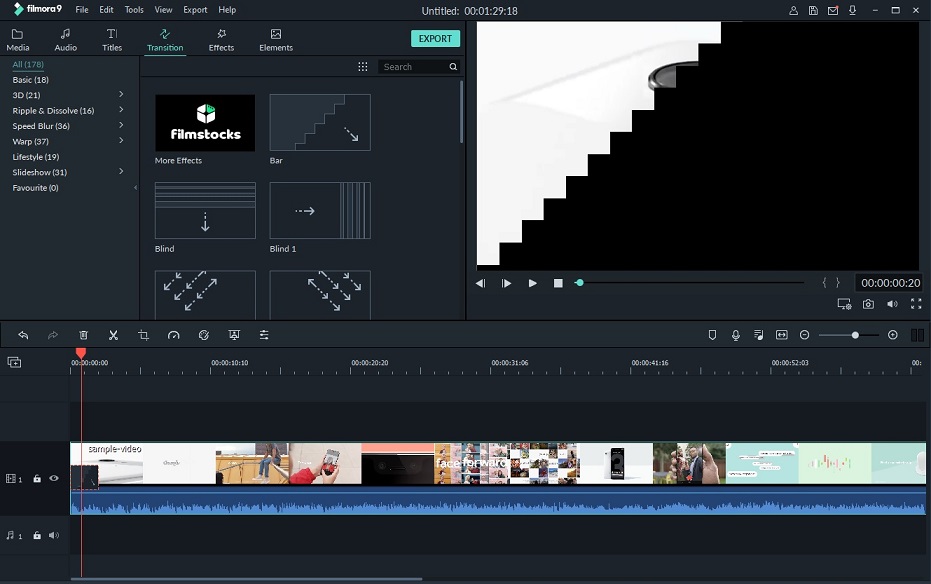Viewport: 931px width, 584px height.
Task: Open the File menu
Action: 82,9
